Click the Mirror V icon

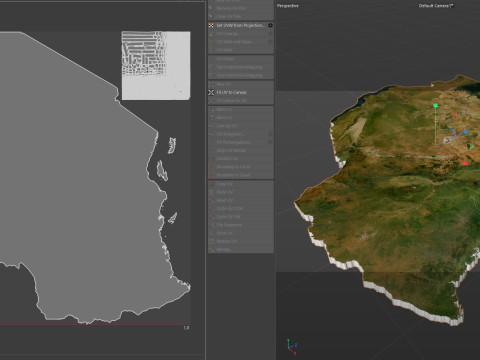(x=211, y=118)
